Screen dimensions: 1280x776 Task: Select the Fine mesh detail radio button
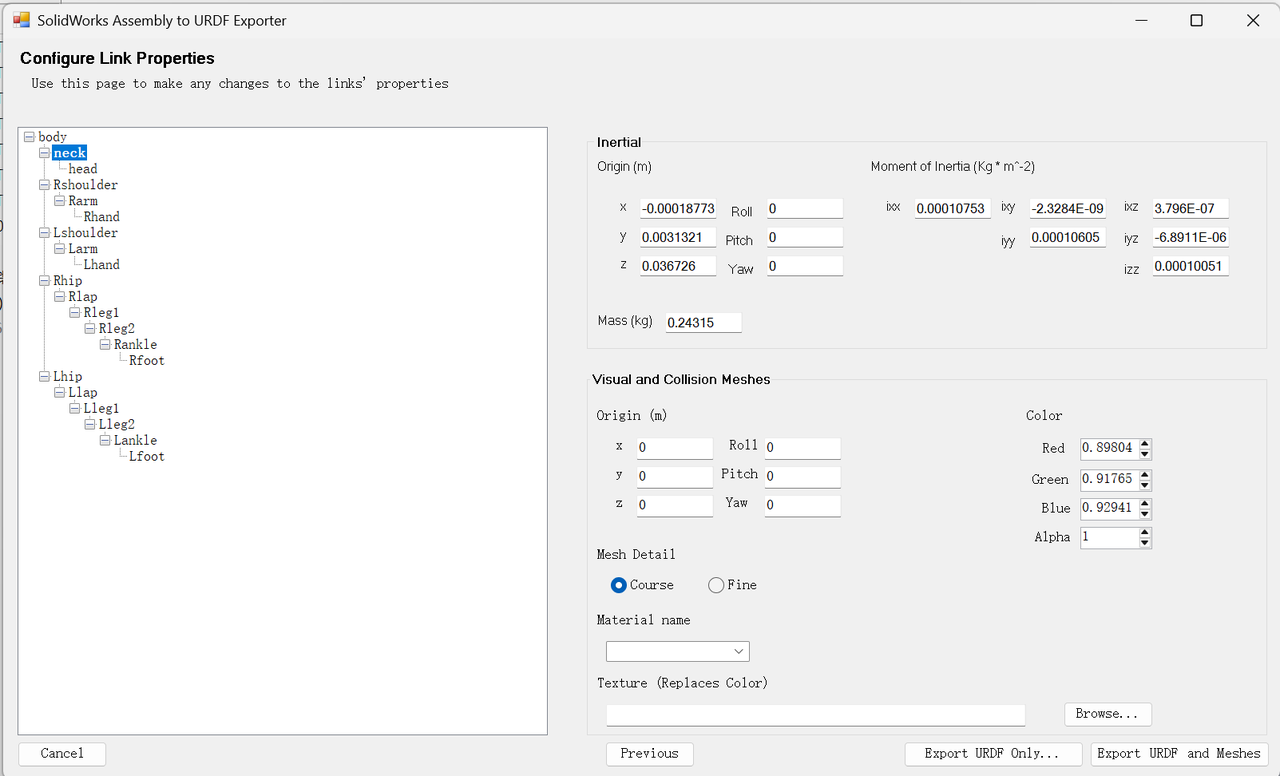tap(716, 585)
